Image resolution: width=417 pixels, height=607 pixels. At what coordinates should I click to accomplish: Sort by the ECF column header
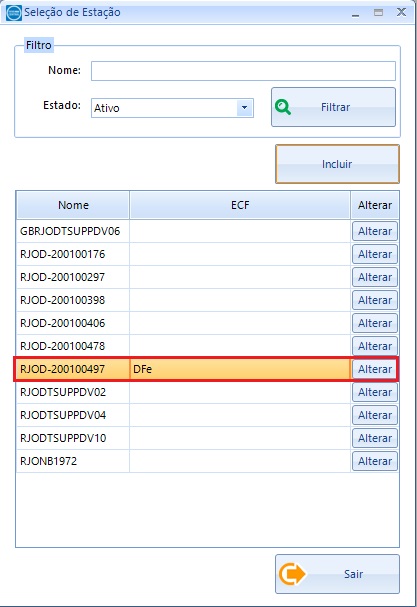coord(240,205)
